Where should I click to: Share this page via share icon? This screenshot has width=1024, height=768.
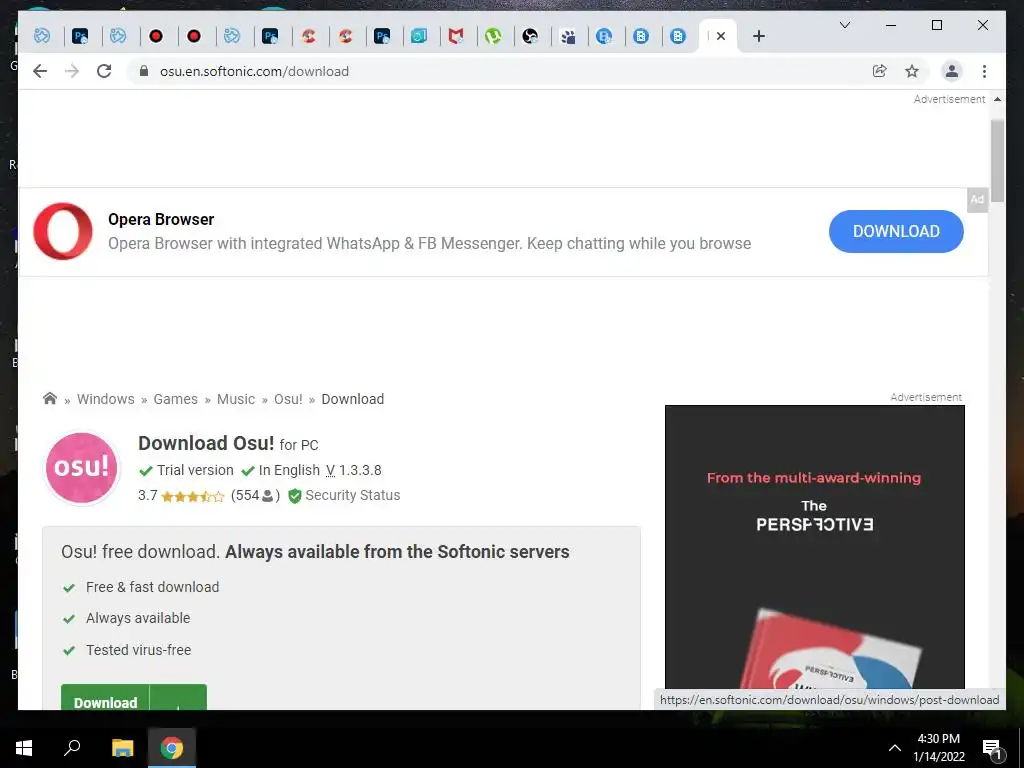pos(880,71)
